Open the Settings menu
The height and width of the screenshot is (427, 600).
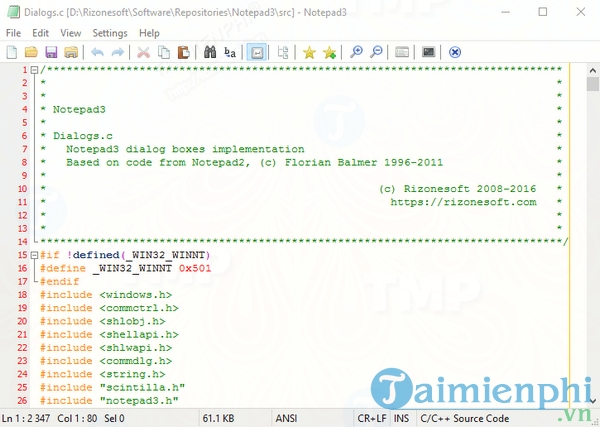click(110, 32)
